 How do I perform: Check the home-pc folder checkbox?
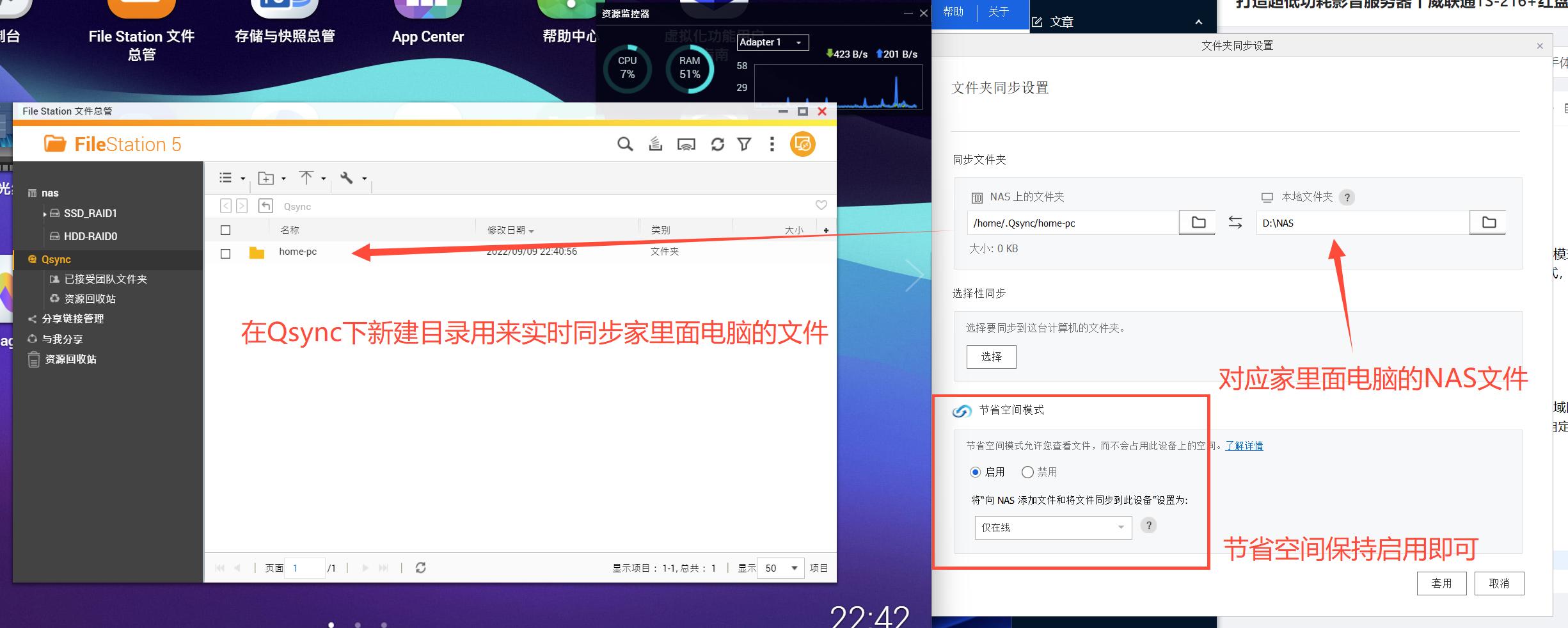pyautogui.click(x=225, y=254)
